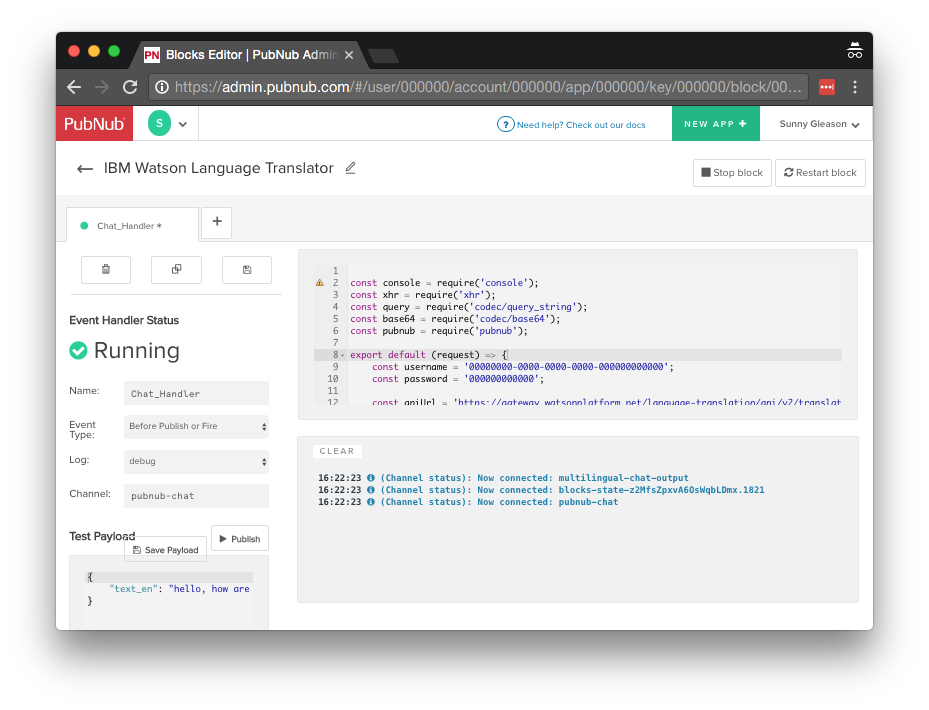Add a new event handler tab
This screenshot has height=710, width=929.
(217, 223)
